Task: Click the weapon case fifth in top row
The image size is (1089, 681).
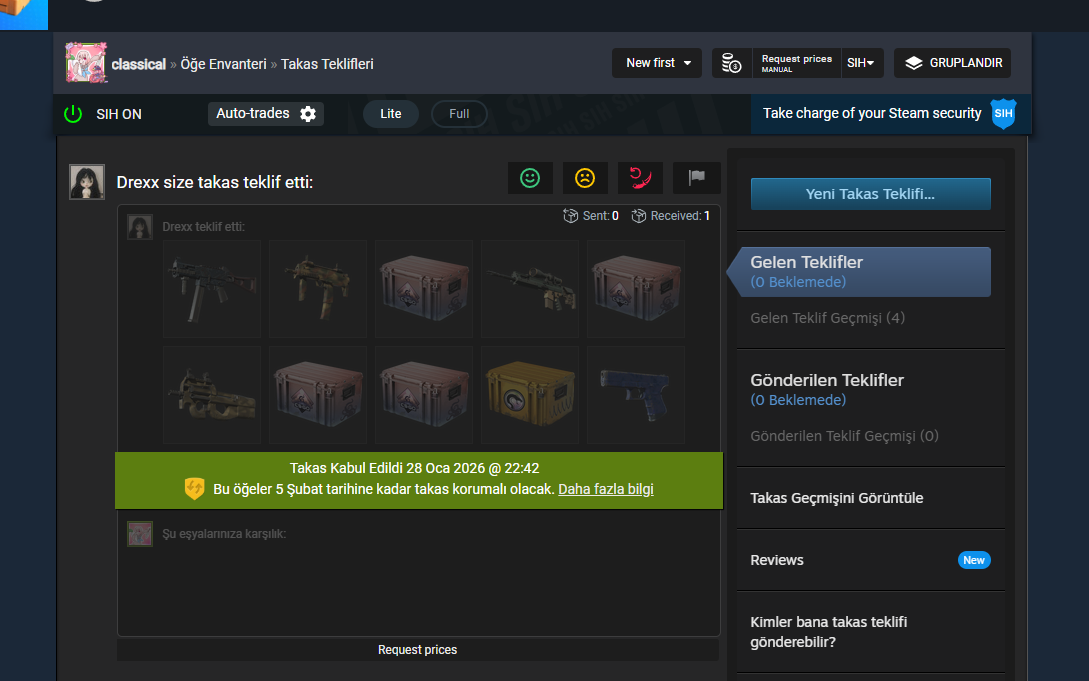Action: click(x=635, y=289)
